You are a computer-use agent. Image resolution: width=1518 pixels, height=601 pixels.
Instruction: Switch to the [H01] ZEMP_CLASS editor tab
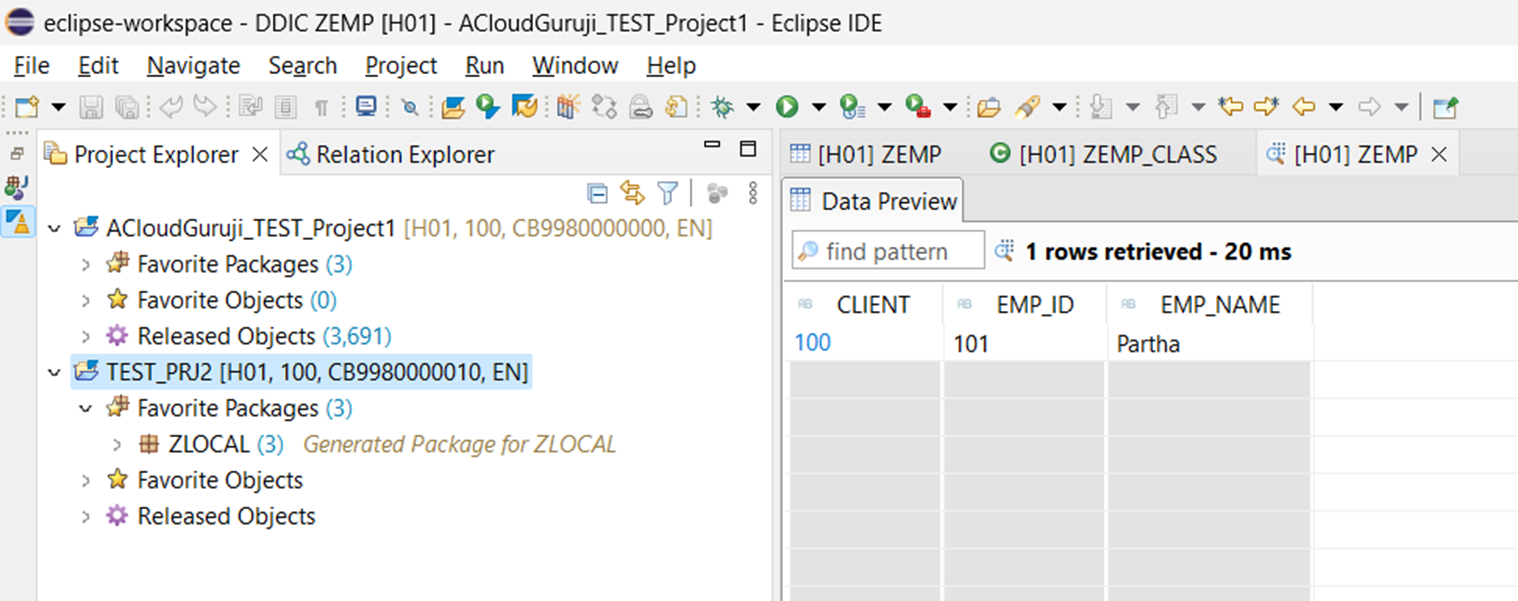[x=1103, y=154]
